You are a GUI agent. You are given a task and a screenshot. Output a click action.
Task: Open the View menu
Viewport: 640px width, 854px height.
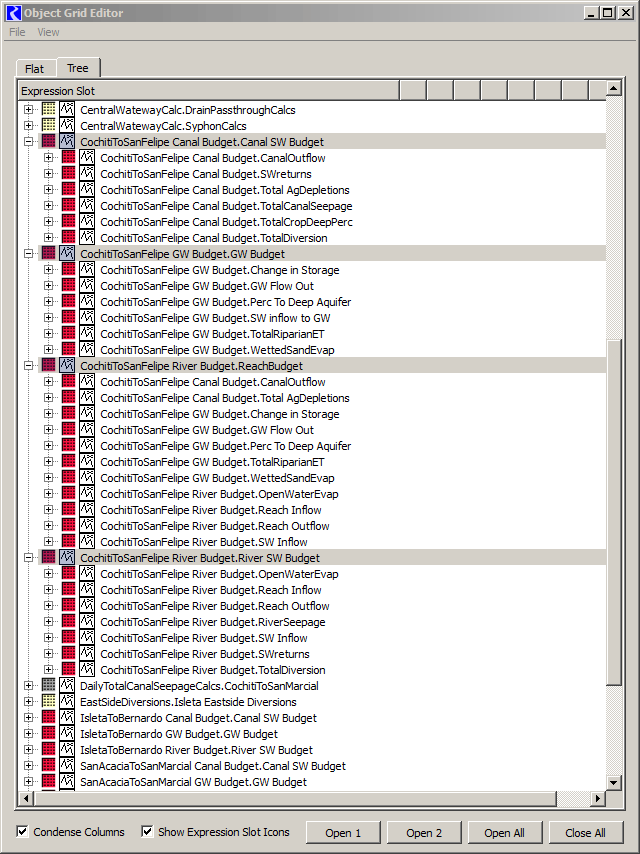[48, 32]
